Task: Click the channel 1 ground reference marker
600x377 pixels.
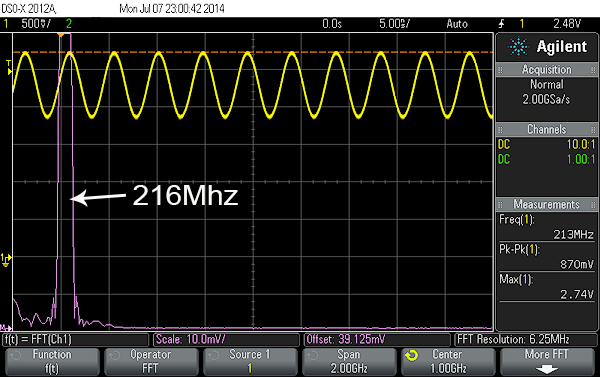Action: tap(6, 260)
